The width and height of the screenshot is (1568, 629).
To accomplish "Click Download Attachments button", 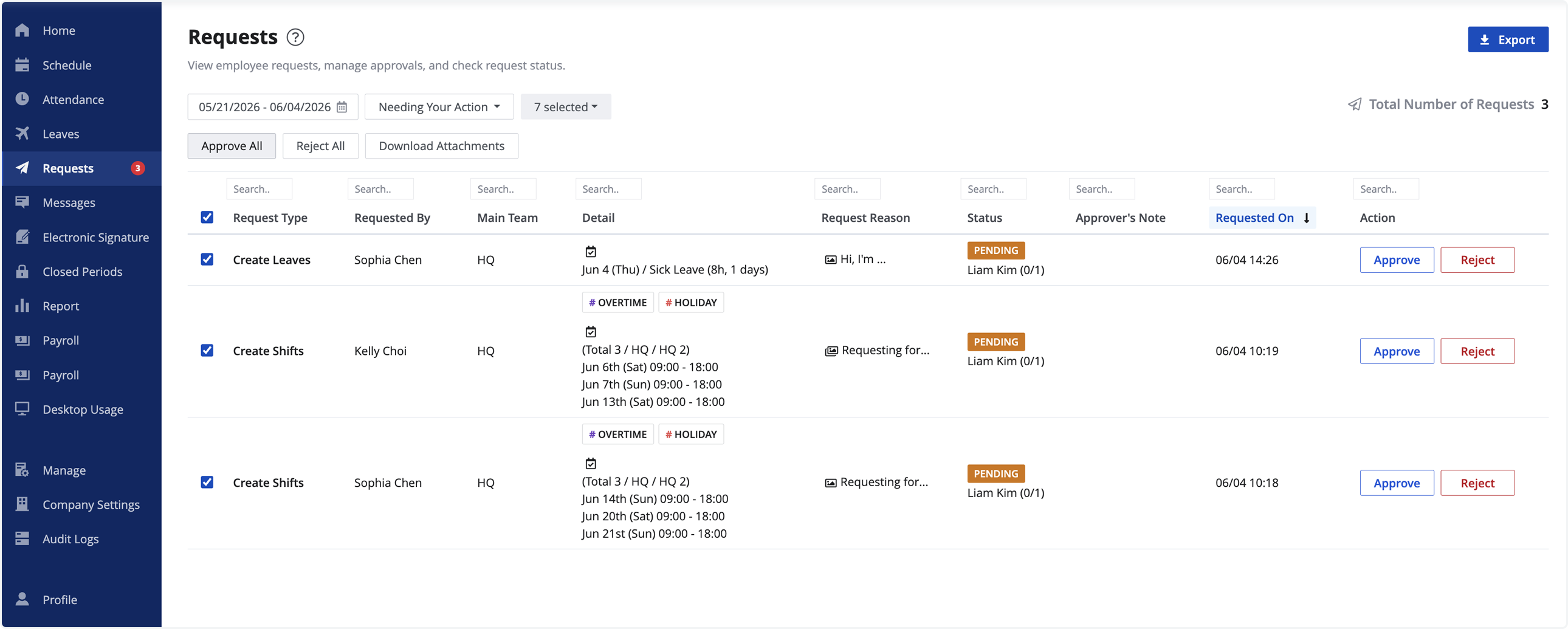I will [441, 146].
